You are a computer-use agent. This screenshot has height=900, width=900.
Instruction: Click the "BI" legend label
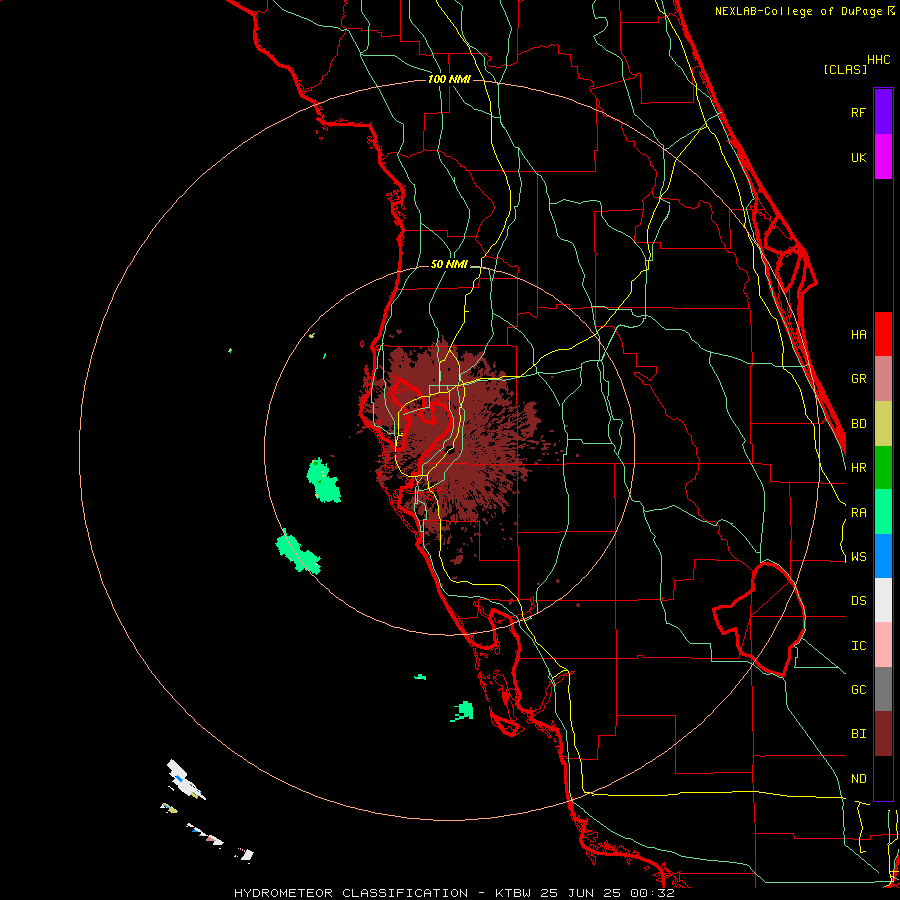[858, 734]
